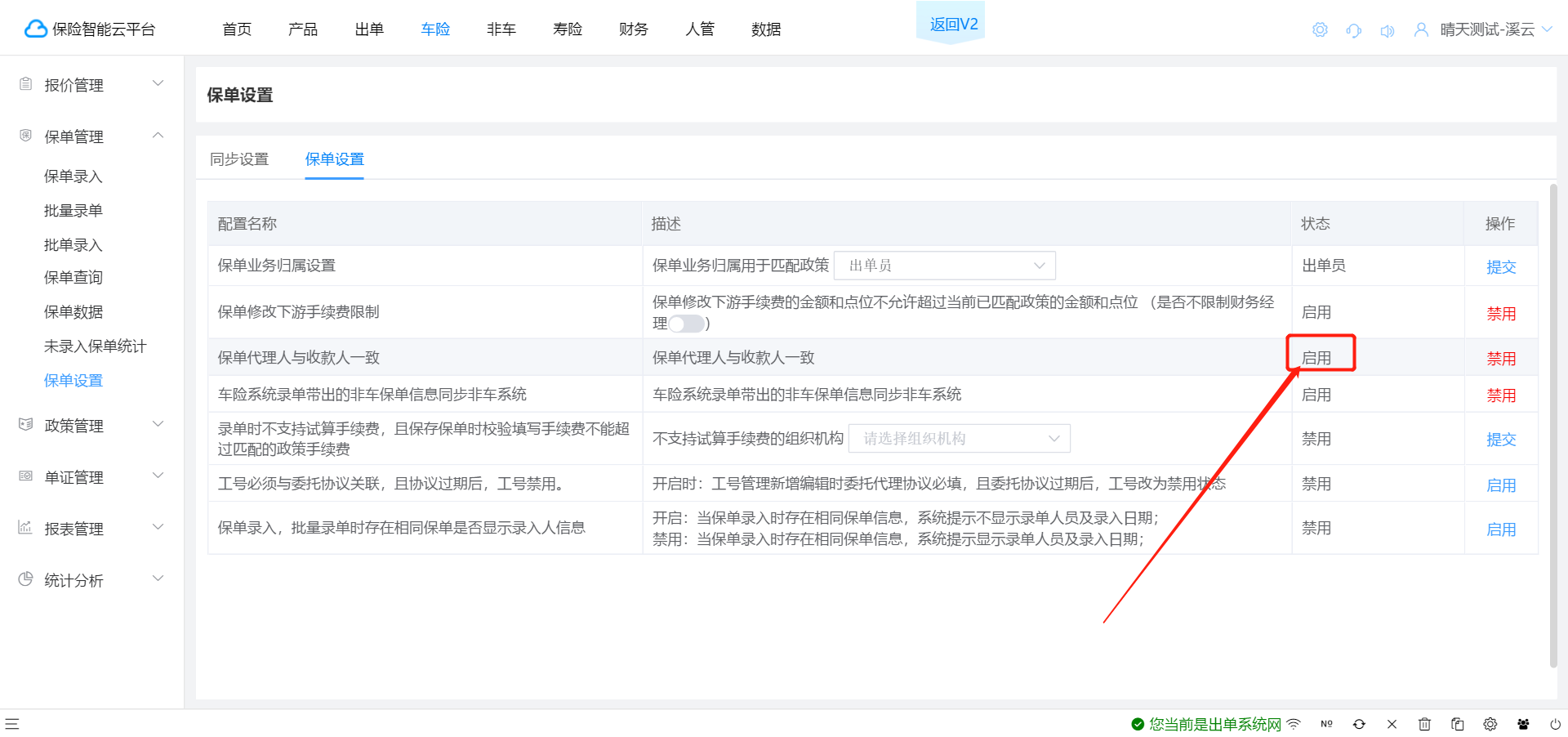The width and height of the screenshot is (1568, 737).
Task: Open 寿险 in top navigation
Action: (x=568, y=29)
